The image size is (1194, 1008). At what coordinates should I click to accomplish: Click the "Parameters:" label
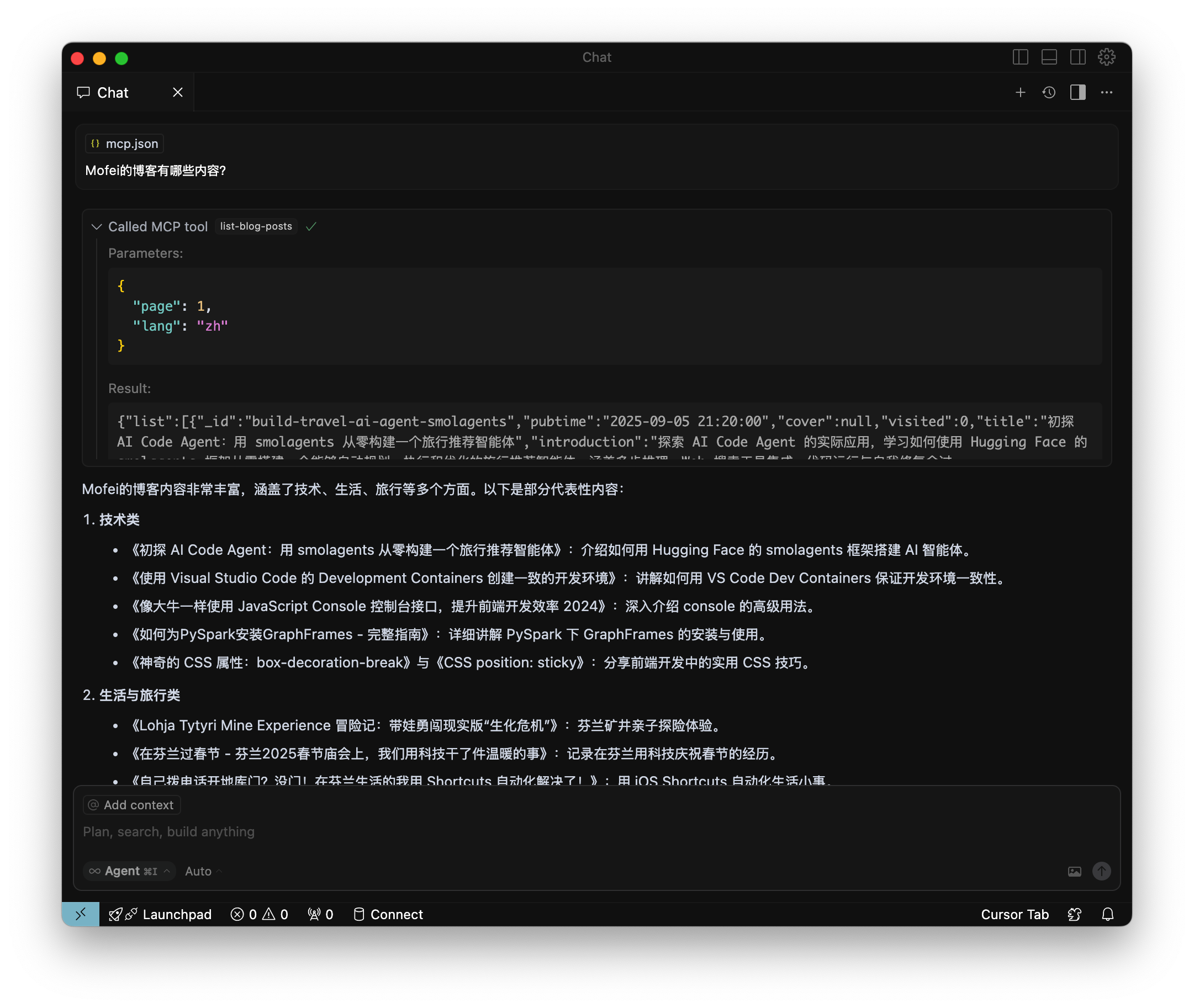click(146, 253)
